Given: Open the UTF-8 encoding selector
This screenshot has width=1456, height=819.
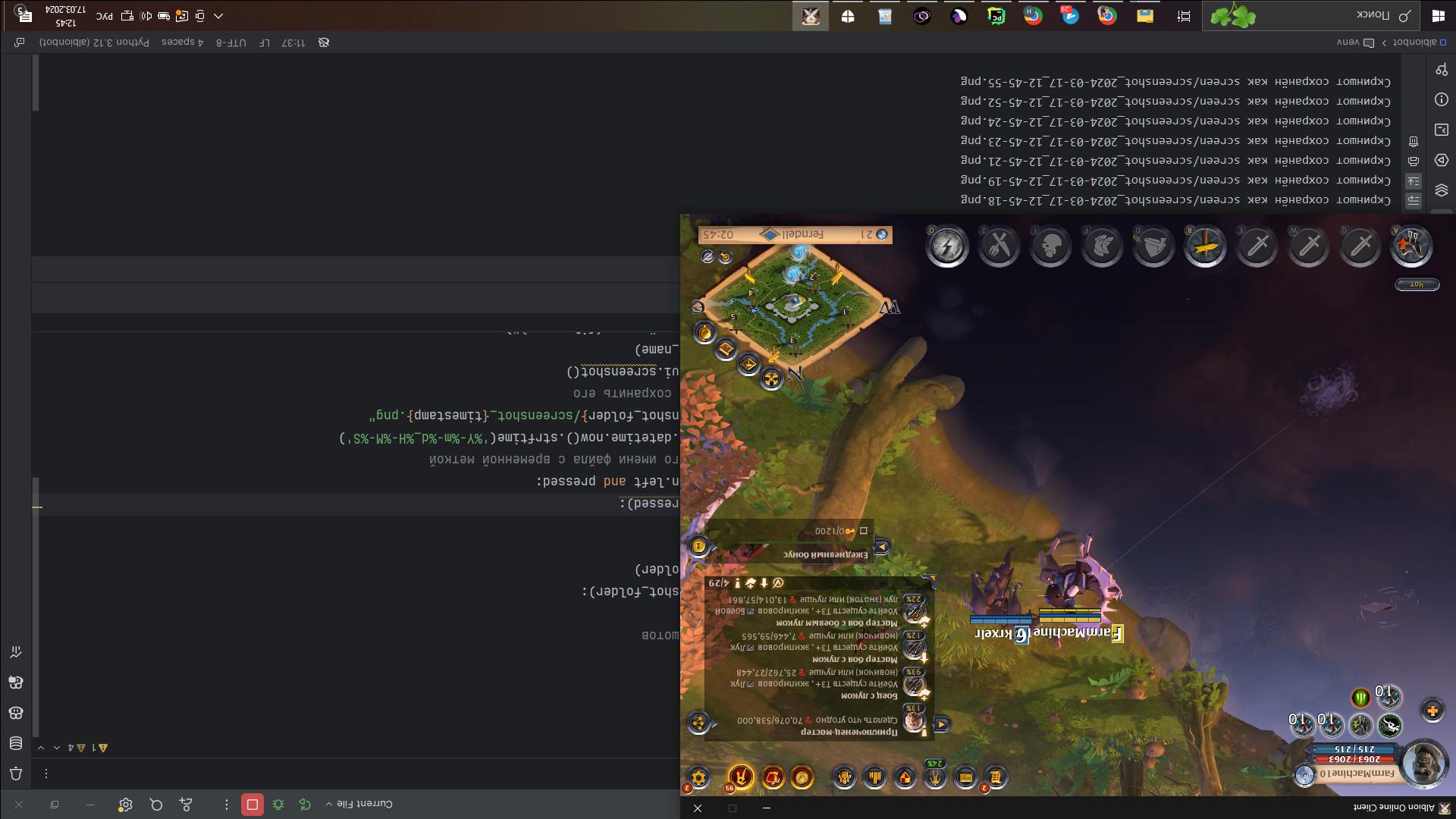Looking at the screenshot, I should (231, 42).
